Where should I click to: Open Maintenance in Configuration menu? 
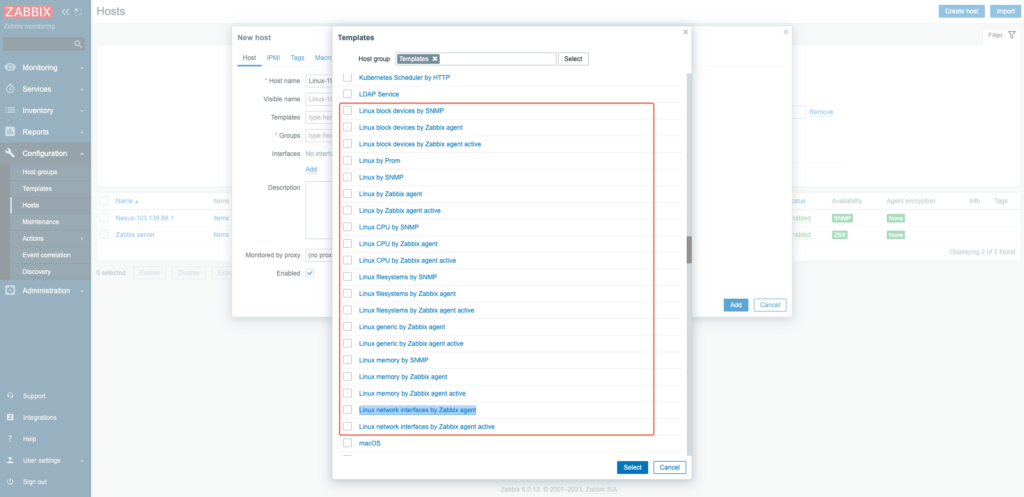tap(41, 222)
